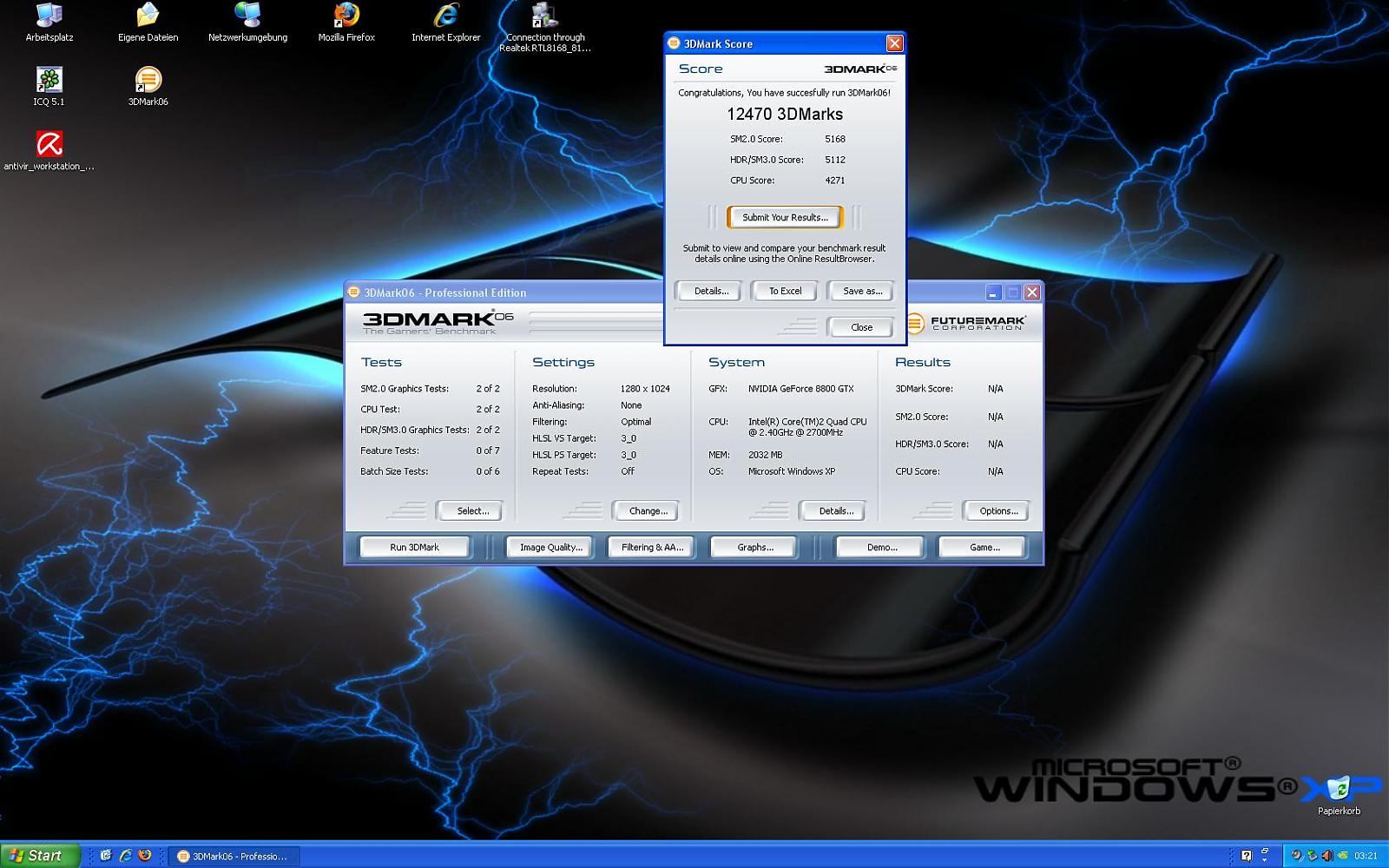Launch the 3DMark06 desktop shortcut

pos(148,87)
